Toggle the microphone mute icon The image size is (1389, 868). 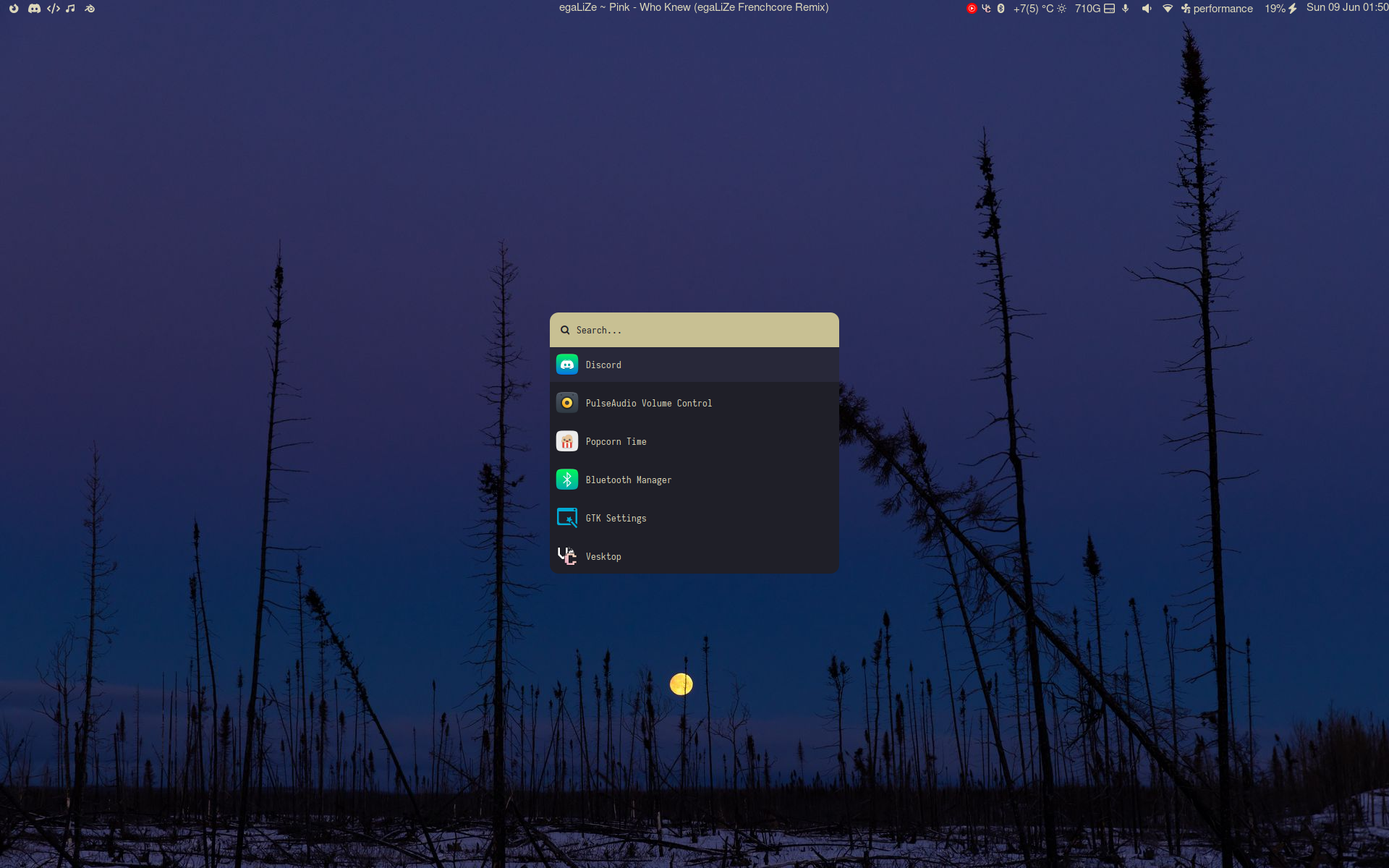pyautogui.click(x=1126, y=9)
